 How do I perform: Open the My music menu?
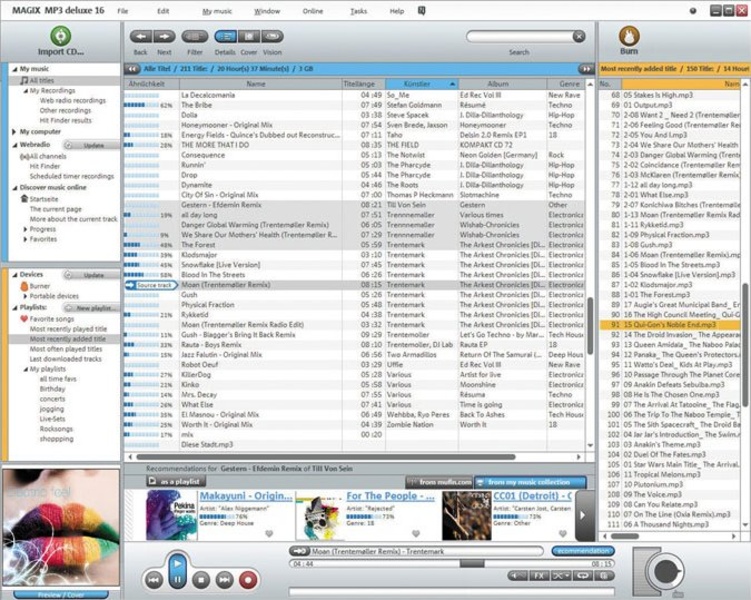[x=217, y=11]
